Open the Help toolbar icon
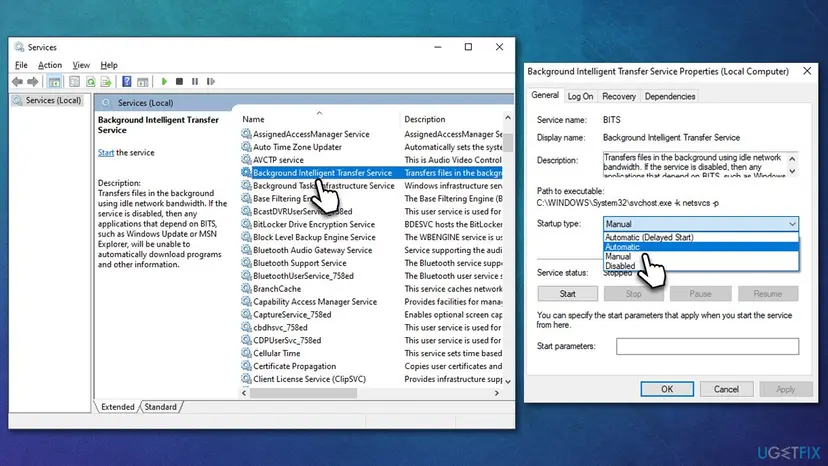828x466 pixels. tap(127, 81)
